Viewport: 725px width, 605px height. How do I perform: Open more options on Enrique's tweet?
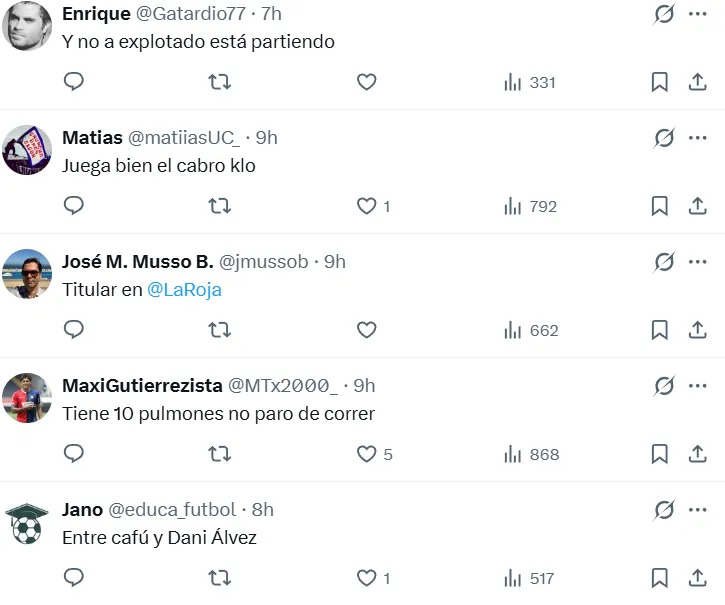pyautogui.click(x=697, y=14)
